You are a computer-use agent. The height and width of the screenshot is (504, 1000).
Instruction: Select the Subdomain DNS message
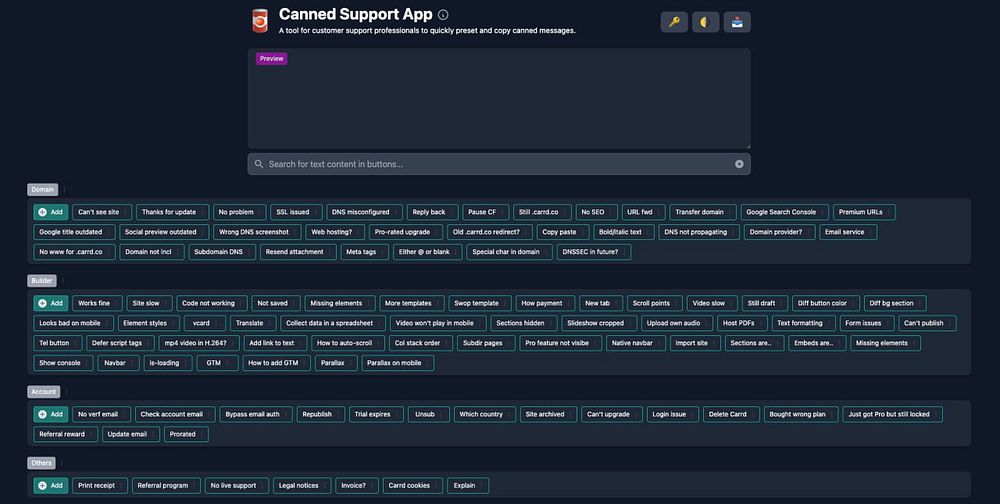[x=222, y=251]
